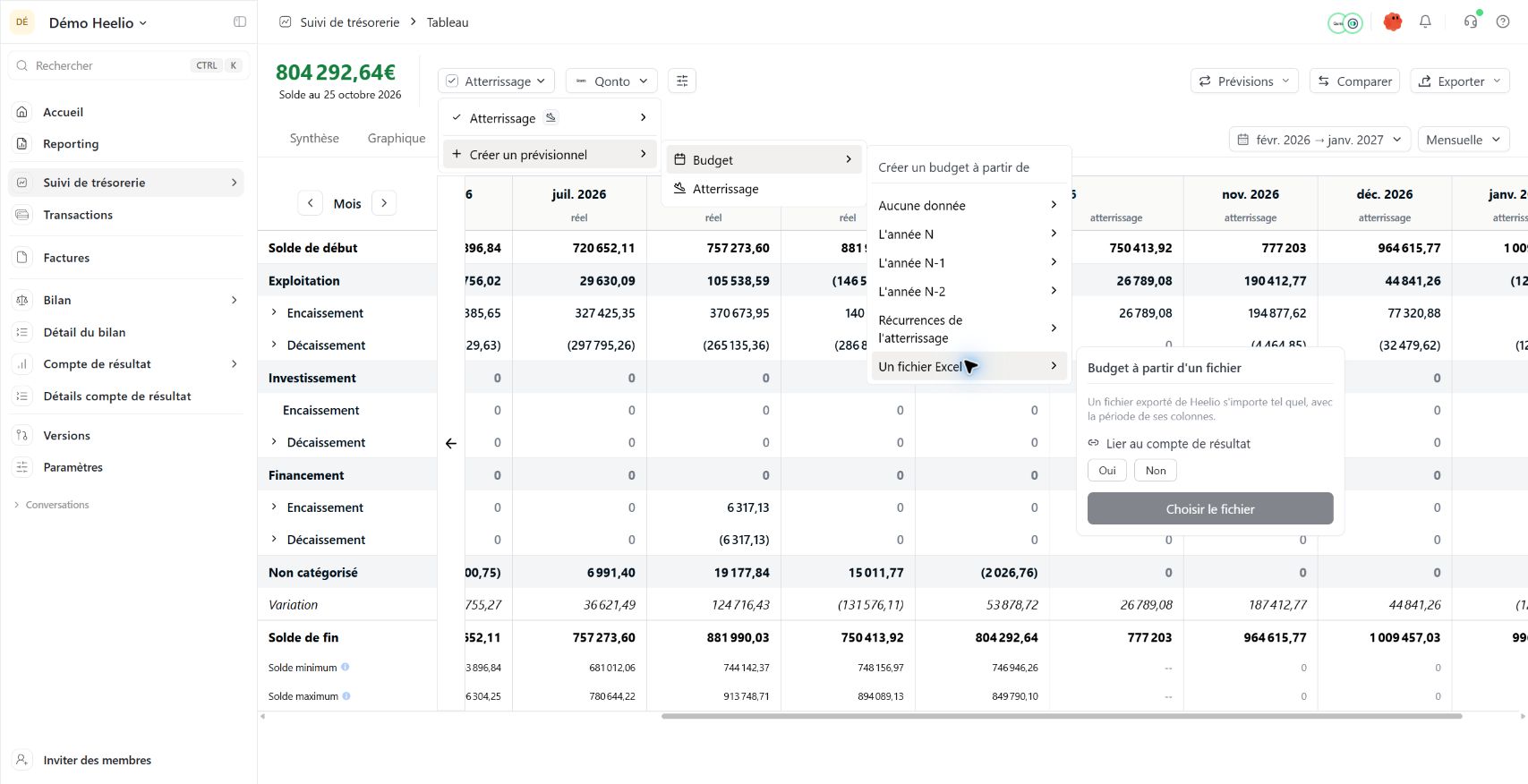
Task: Select Aucune donnée budget source
Action: 968,206
